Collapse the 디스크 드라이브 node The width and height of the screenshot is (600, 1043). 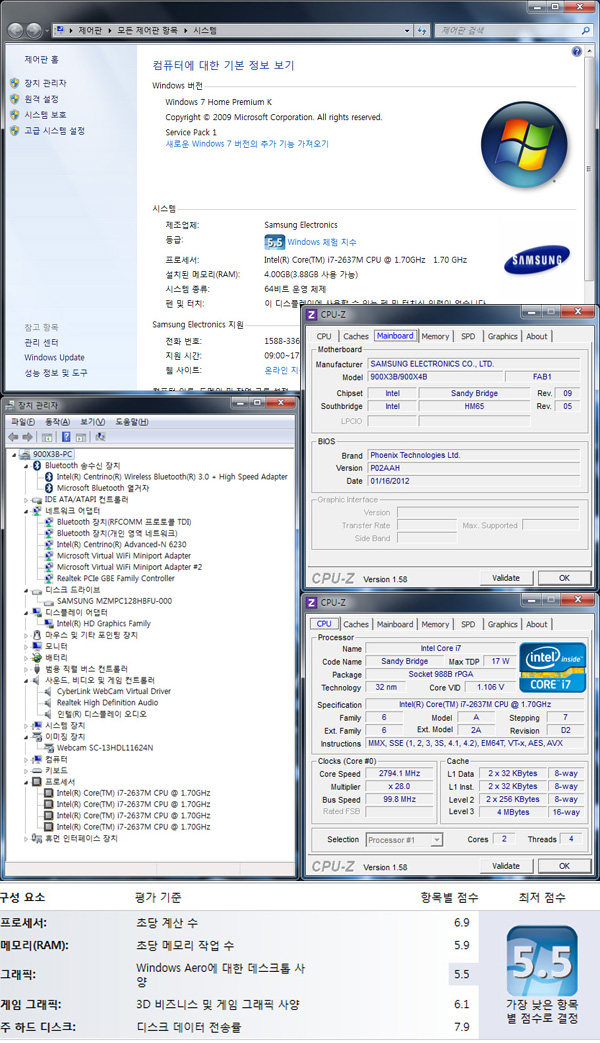click(27, 590)
